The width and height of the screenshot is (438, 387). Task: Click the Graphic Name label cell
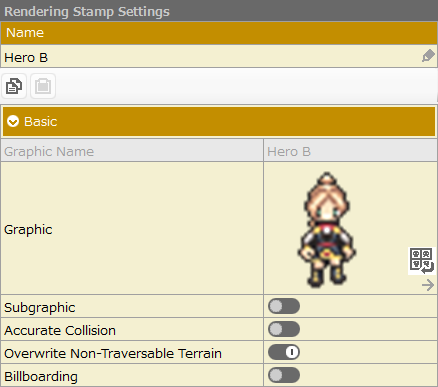[132, 151]
